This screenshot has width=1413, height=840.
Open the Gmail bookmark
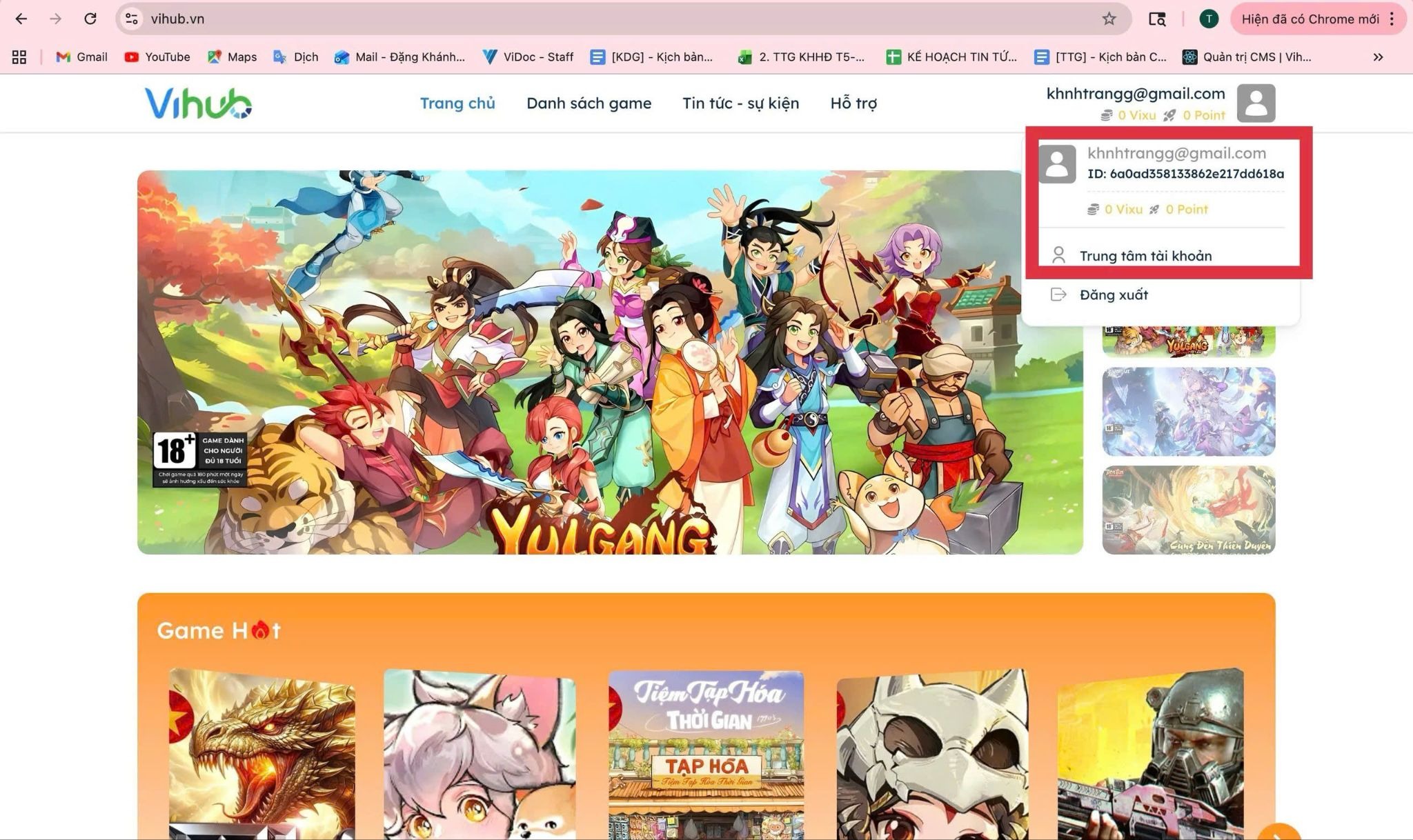[x=82, y=57]
